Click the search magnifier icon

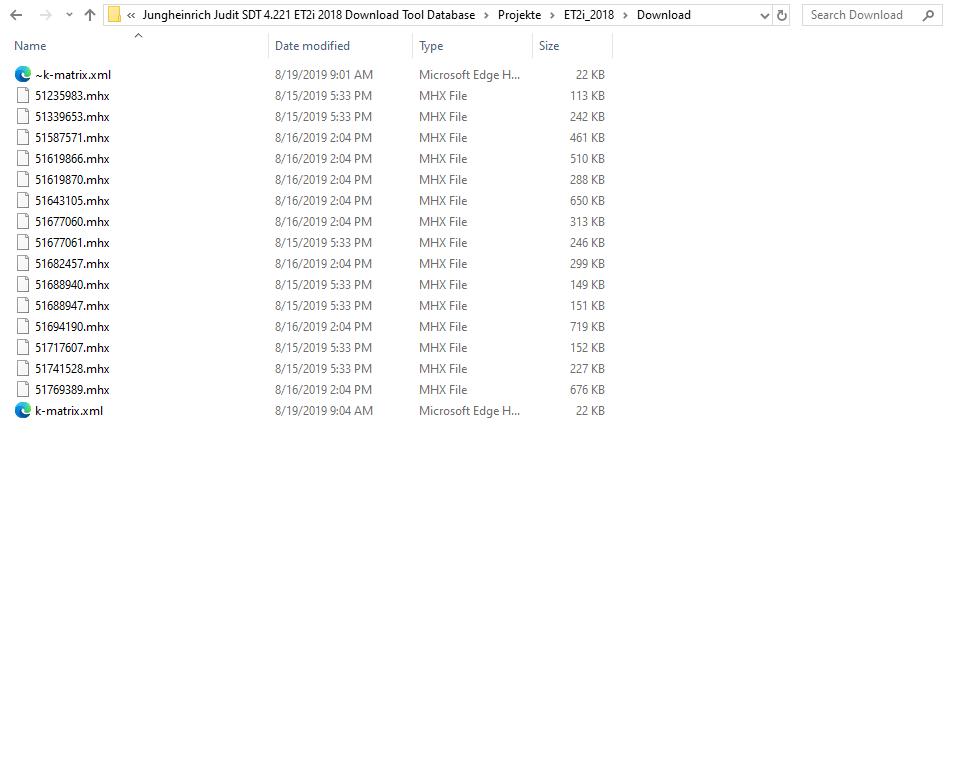click(x=929, y=15)
